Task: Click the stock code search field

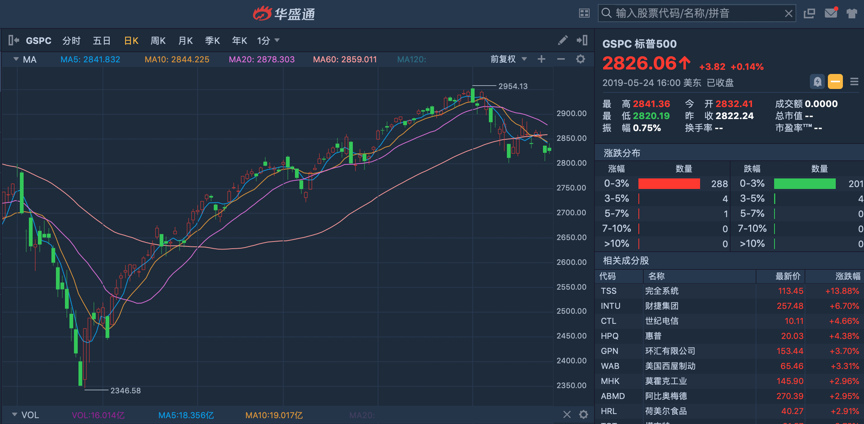Action: coord(697,13)
